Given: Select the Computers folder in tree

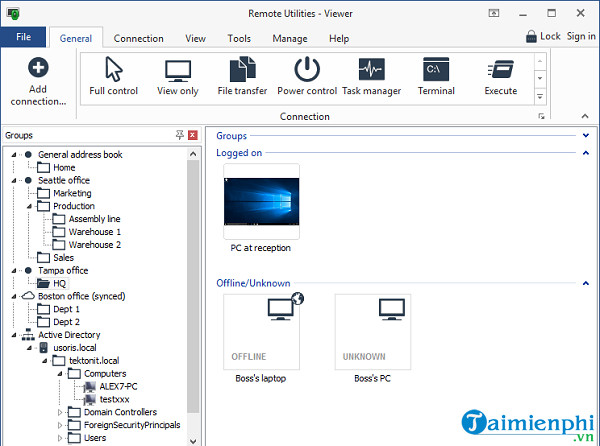Looking at the screenshot, I should [97, 374].
